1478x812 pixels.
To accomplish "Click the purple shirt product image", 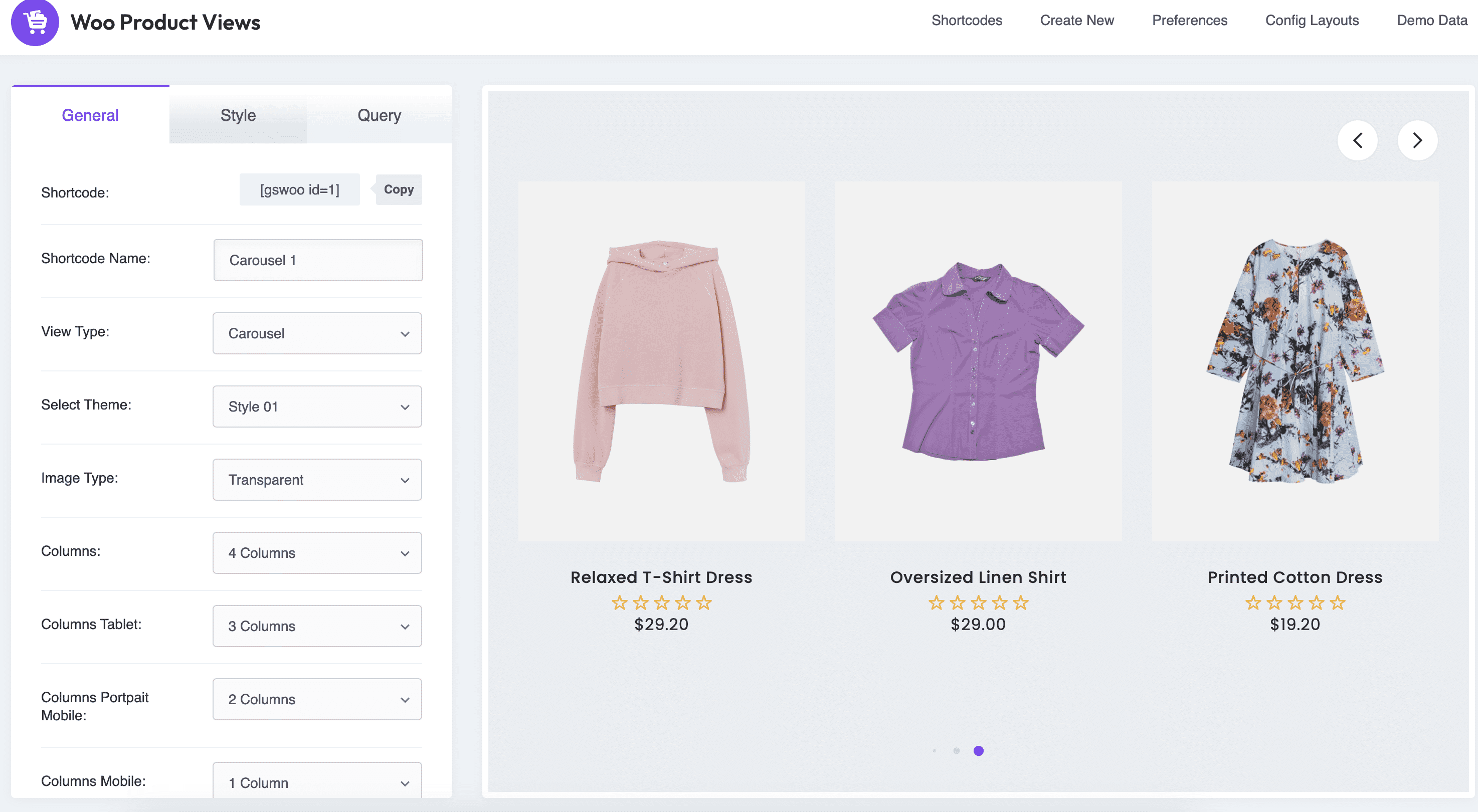I will pyautogui.click(x=978, y=361).
